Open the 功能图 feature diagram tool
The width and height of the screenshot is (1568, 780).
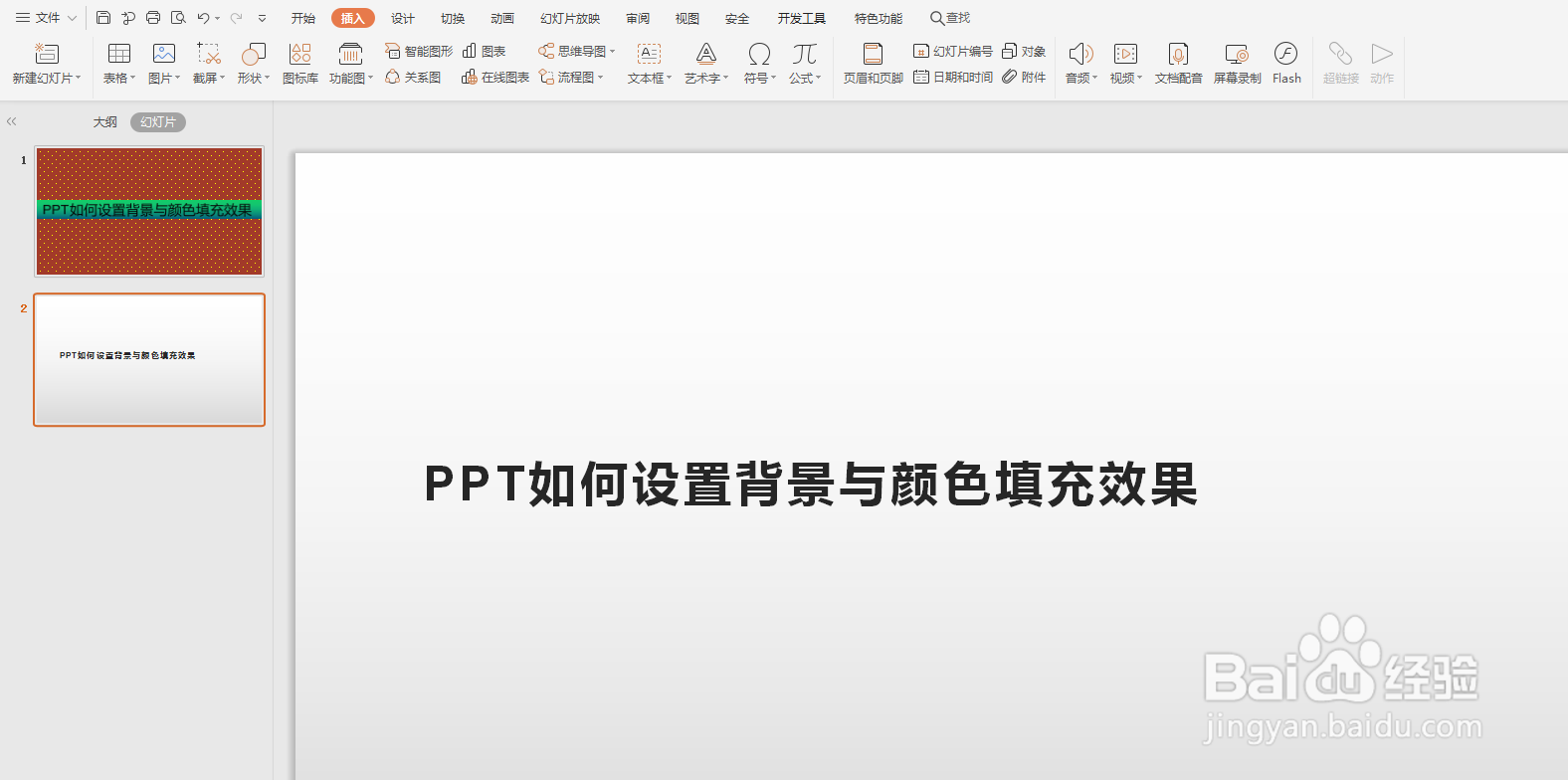(351, 63)
